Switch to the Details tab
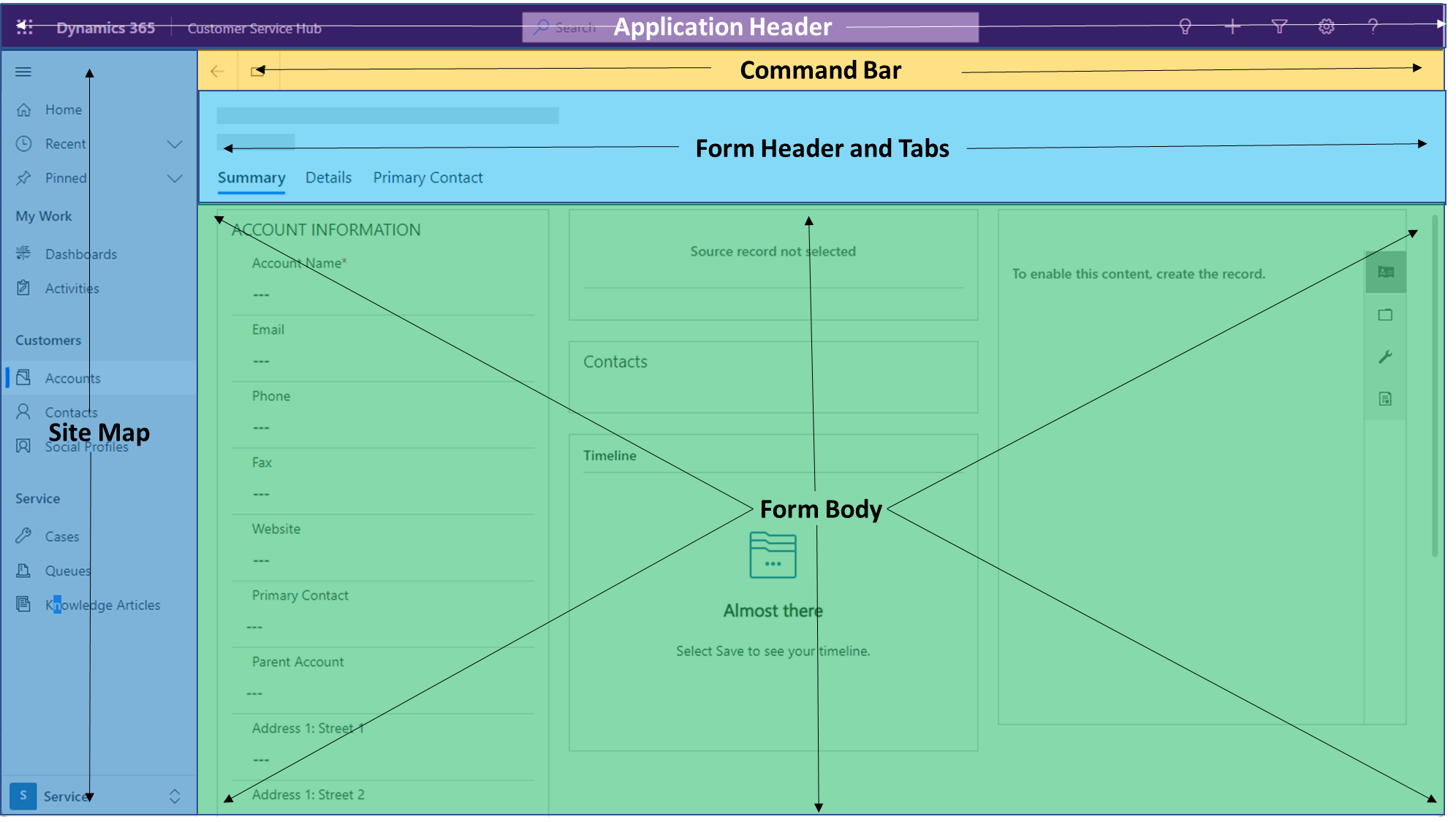 coord(328,177)
